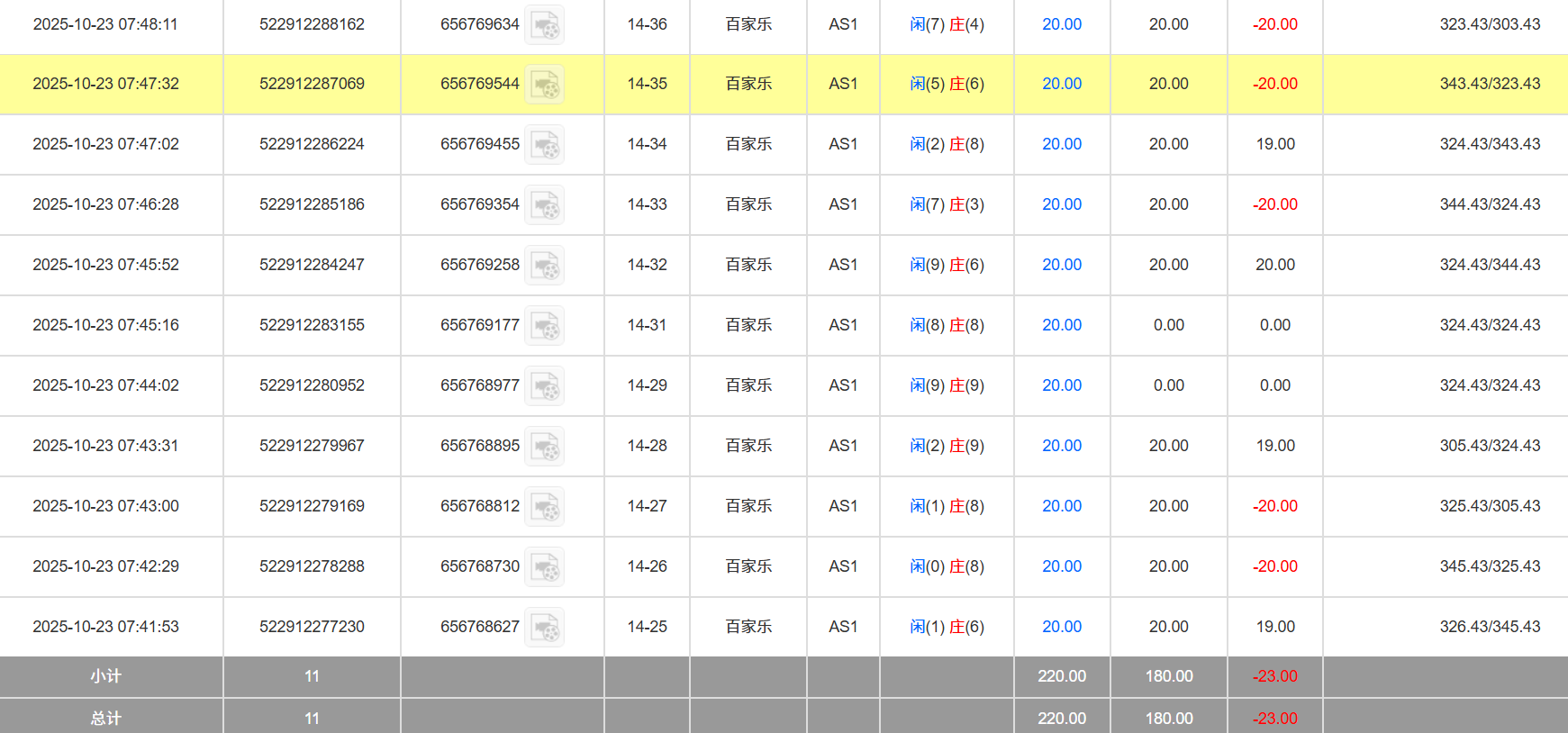Select the 闲(8) 庄(8) result cell
Screen dimensions: 1568x733
(x=947, y=325)
